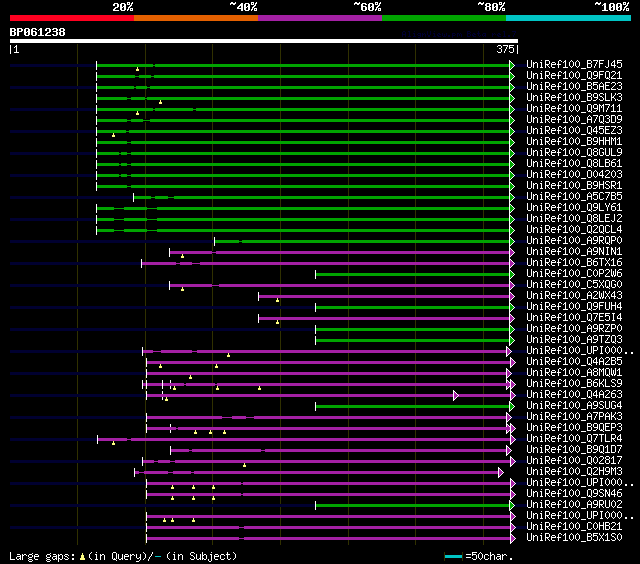Select the UniRef100_B9SLK3 entry
The height and width of the screenshot is (564, 640).
[574, 98]
